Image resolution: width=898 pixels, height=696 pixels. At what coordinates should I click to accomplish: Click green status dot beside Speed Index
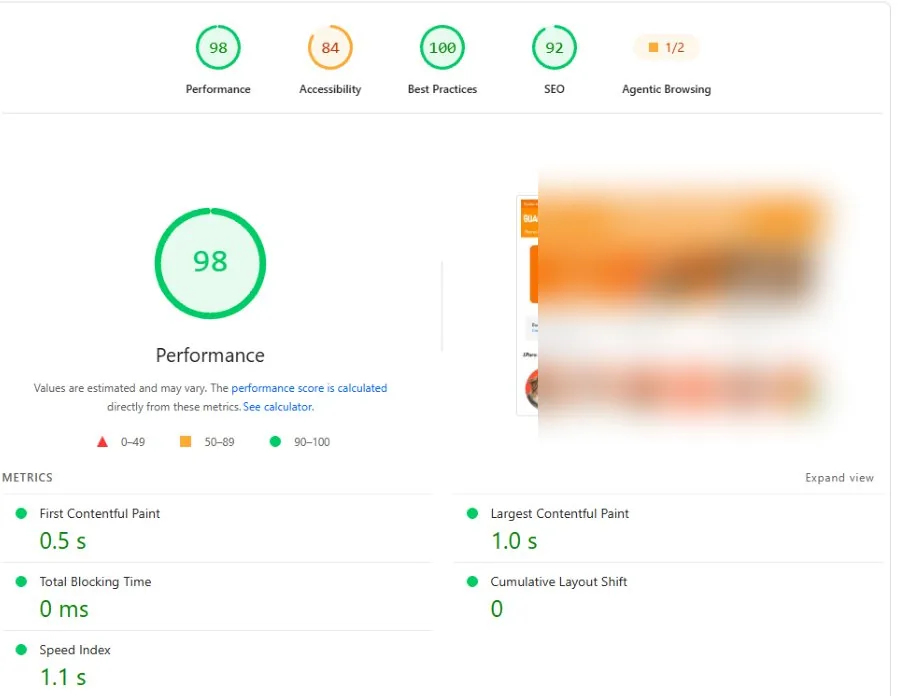click(21, 650)
